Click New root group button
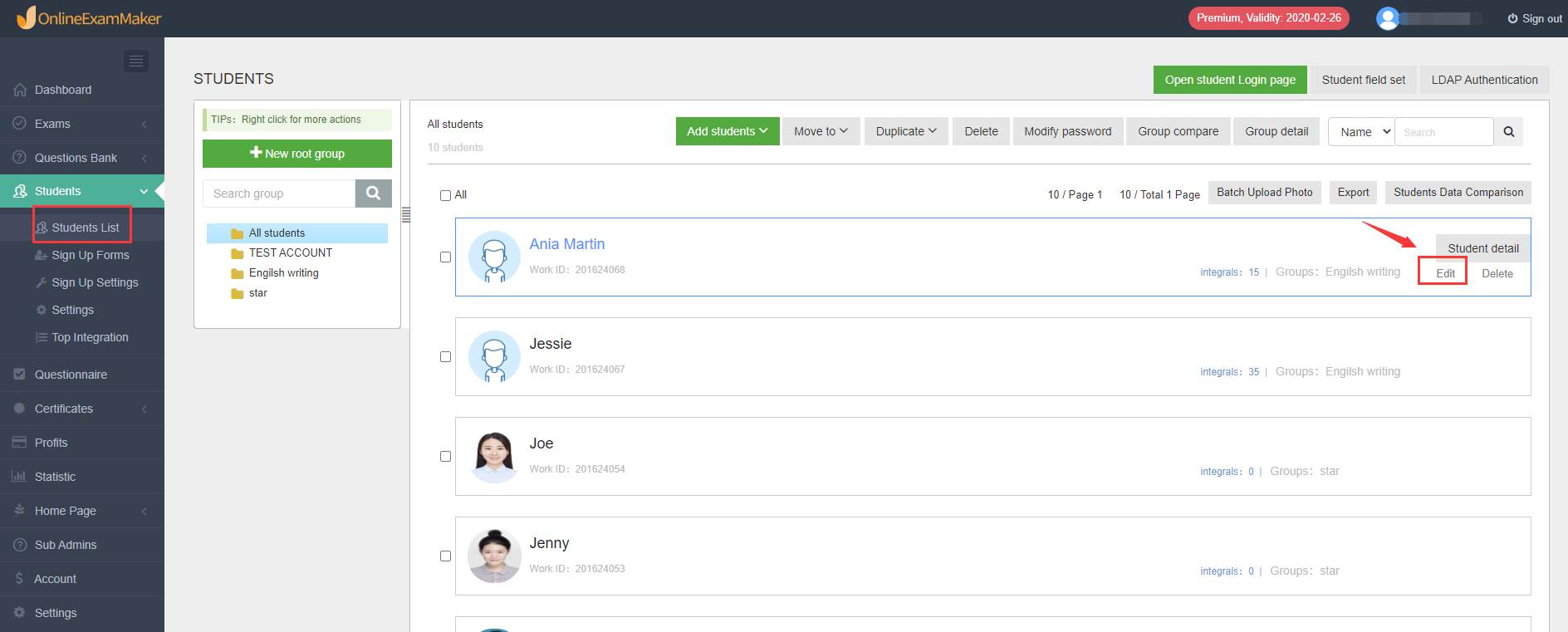This screenshot has height=632, width=1568. pos(297,154)
